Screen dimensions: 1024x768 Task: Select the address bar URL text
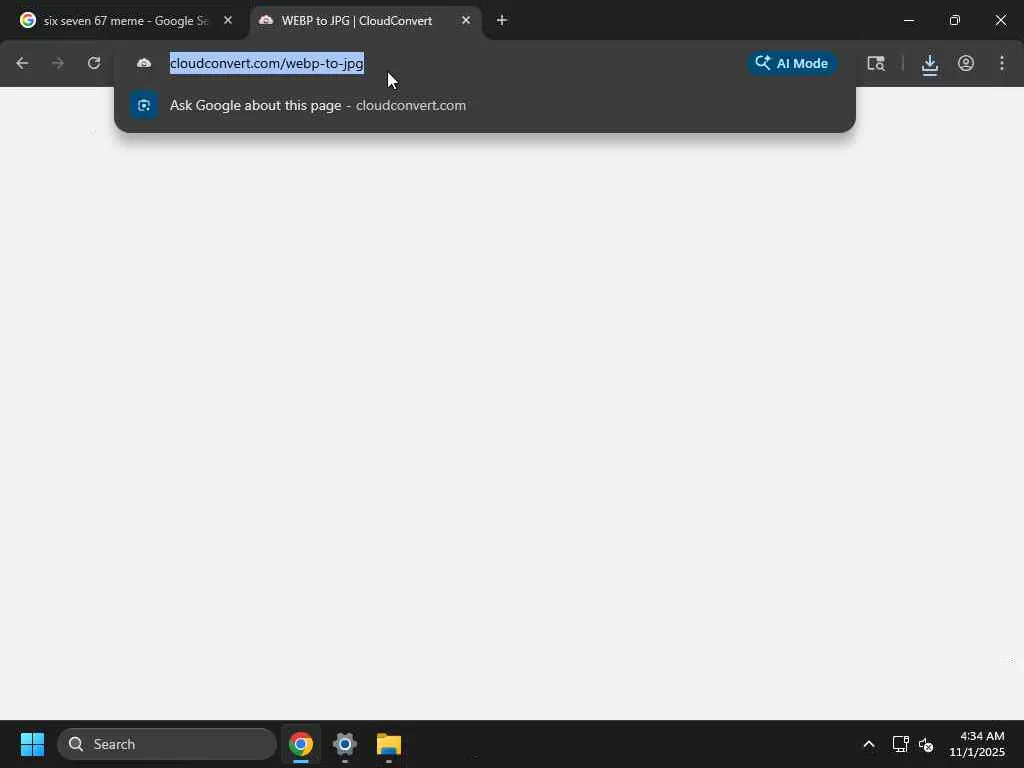(266, 63)
